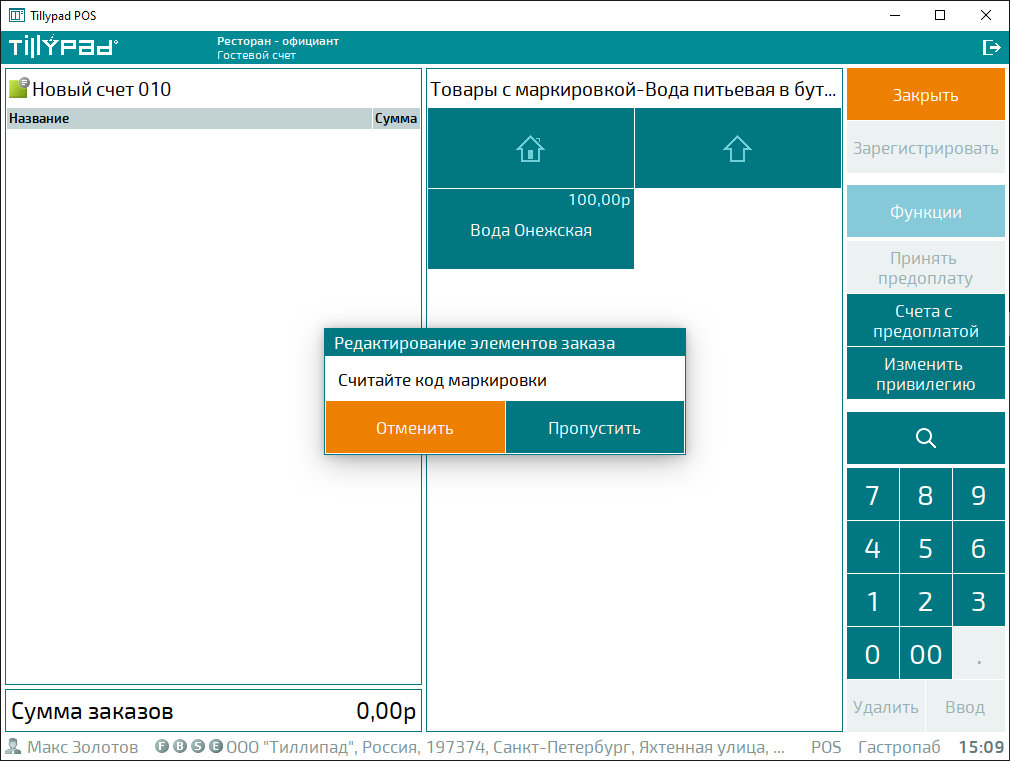Tap keypad digit 4
The width and height of the screenshot is (1010, 761).
[873, 548]
